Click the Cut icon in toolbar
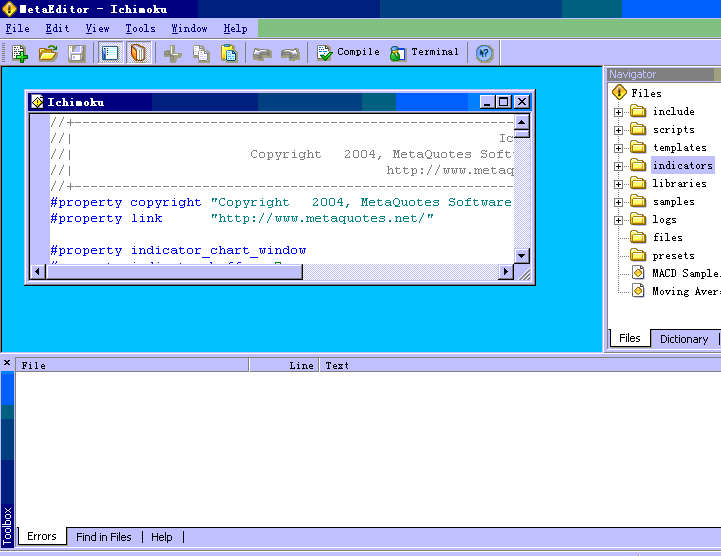 coord(172,53)
